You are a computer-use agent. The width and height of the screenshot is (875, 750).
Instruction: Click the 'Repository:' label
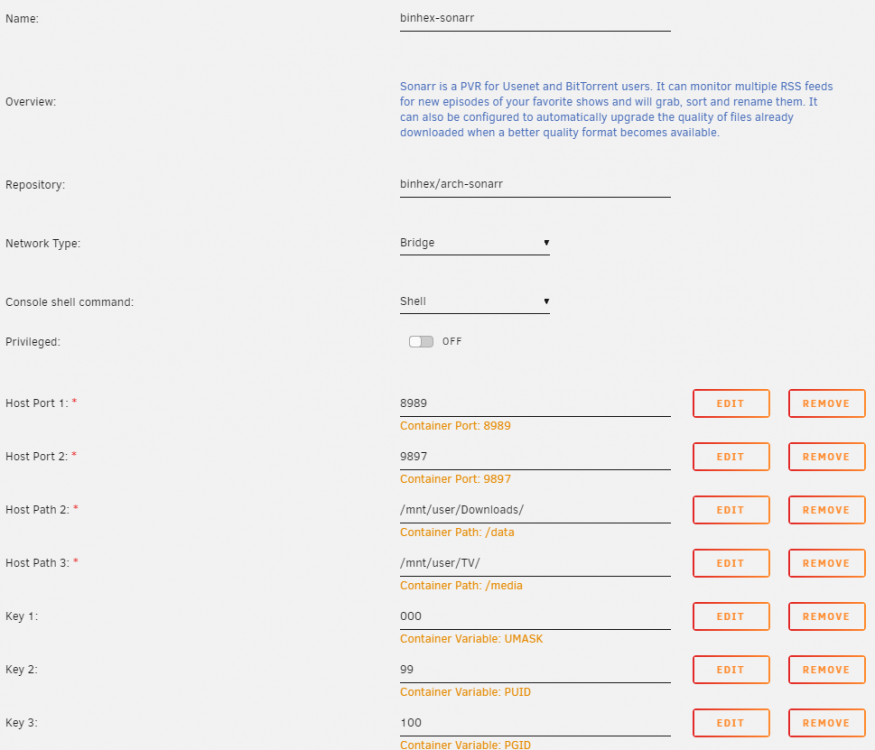click(x=35, y=185)
